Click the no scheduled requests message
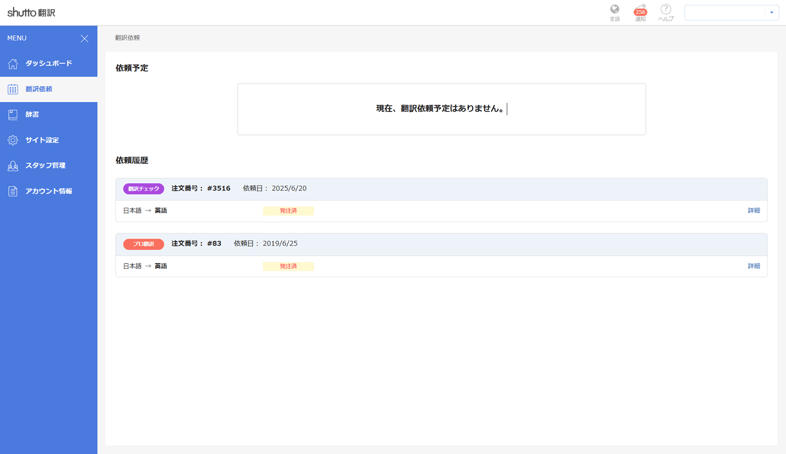The width and height of the screenshot is (786, 454). [x=440, y=109]
